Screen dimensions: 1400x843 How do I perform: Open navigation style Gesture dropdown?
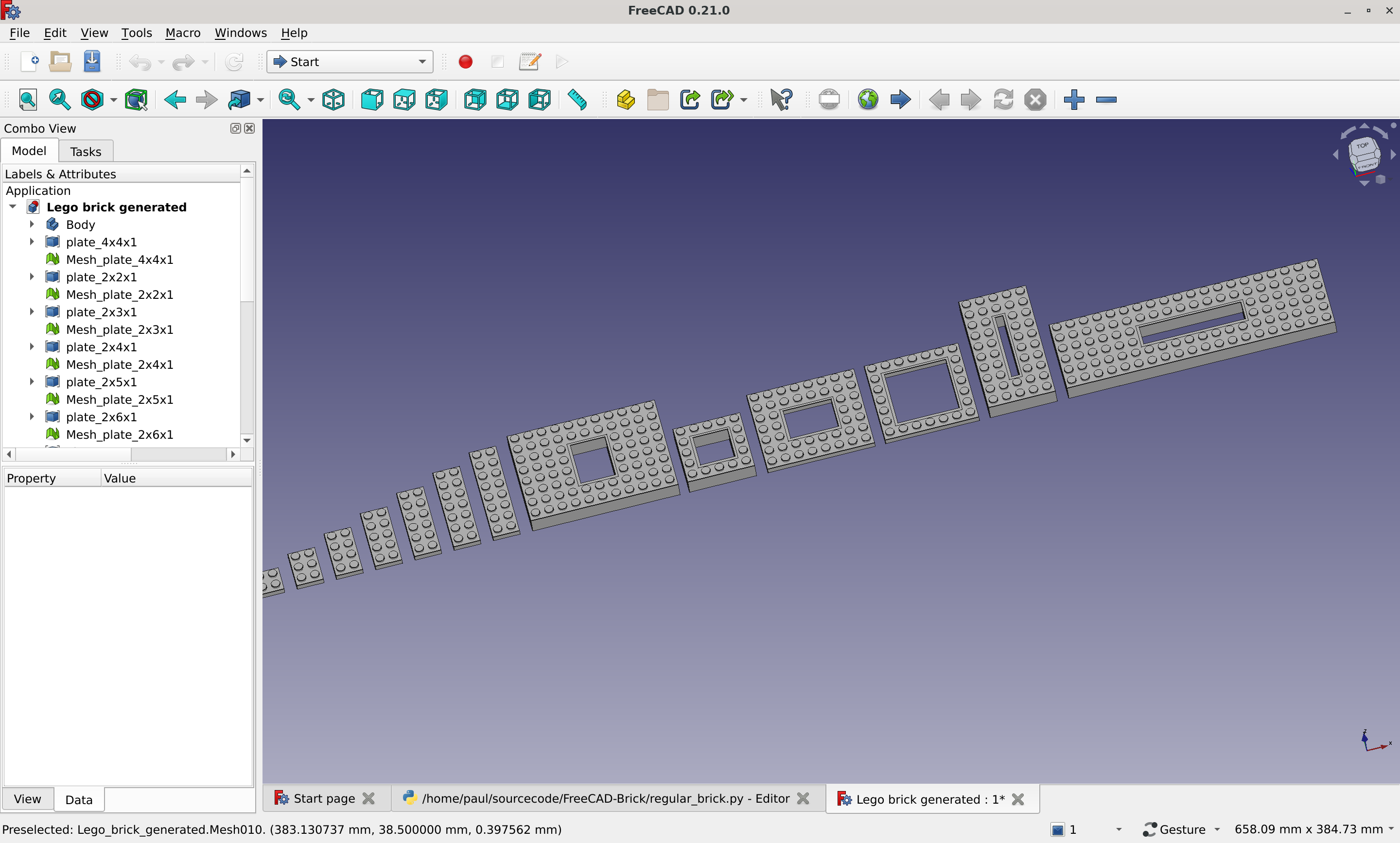point(1182,829)
